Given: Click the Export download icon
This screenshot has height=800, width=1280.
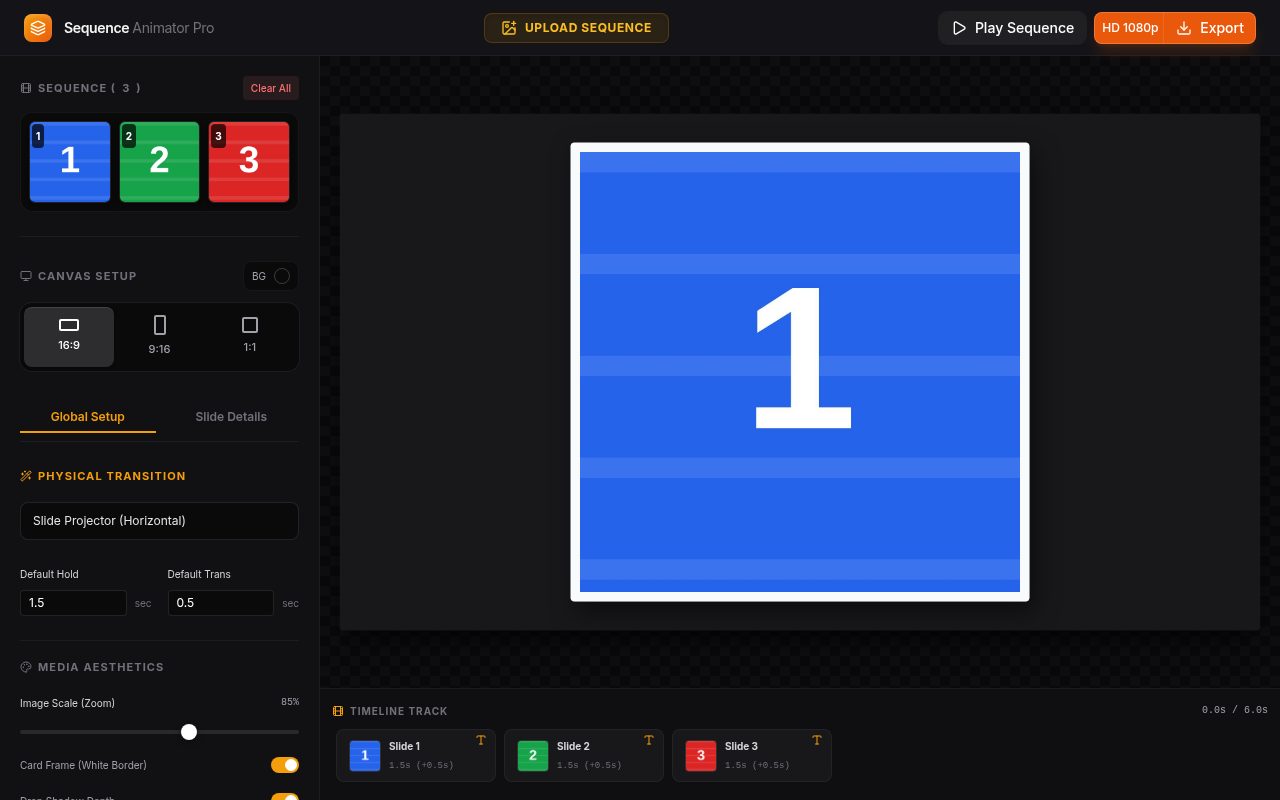Looking at the screenshot, I should click(1184, 28).
